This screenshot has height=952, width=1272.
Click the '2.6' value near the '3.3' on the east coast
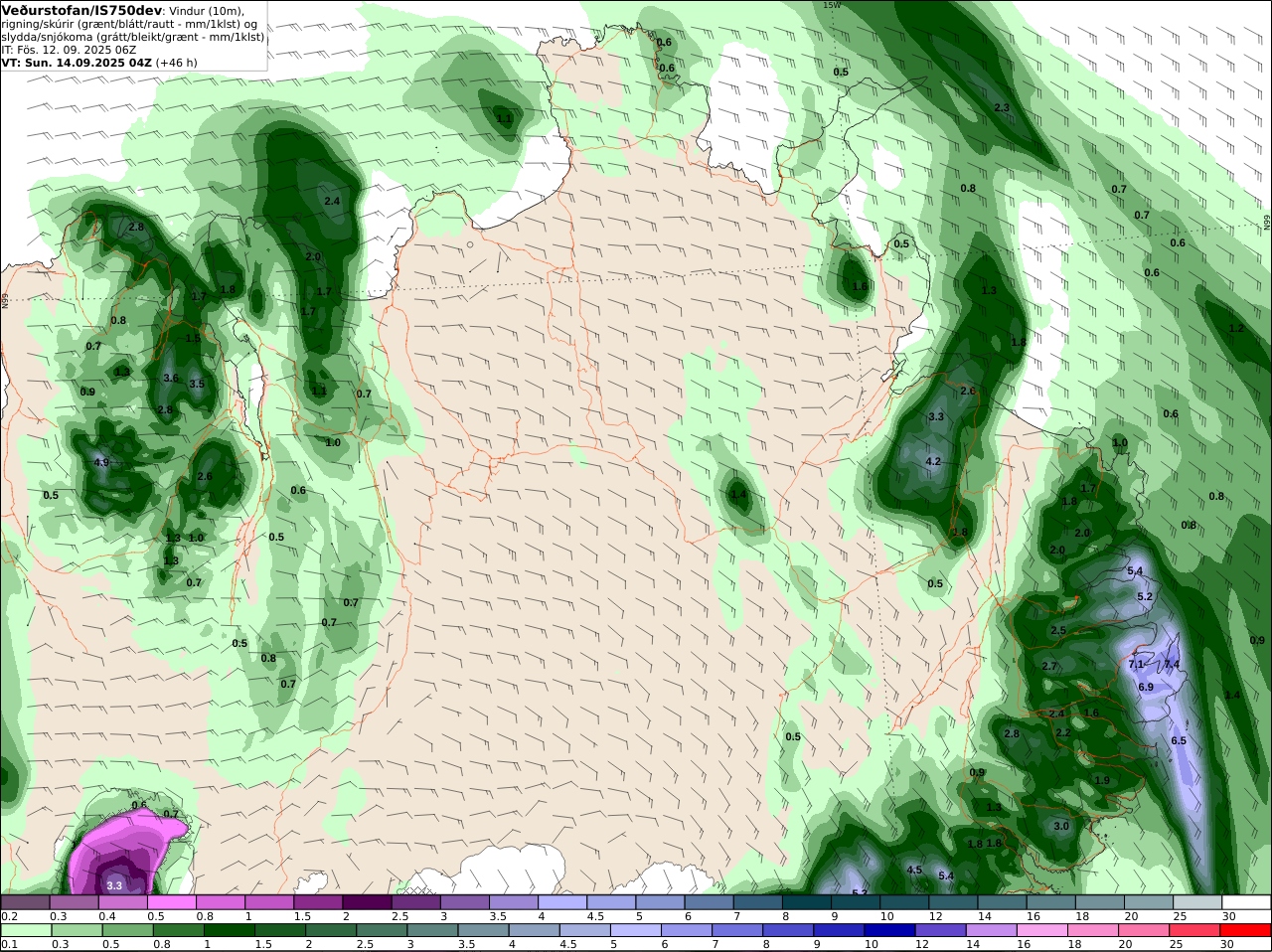(x=968, y=391)
